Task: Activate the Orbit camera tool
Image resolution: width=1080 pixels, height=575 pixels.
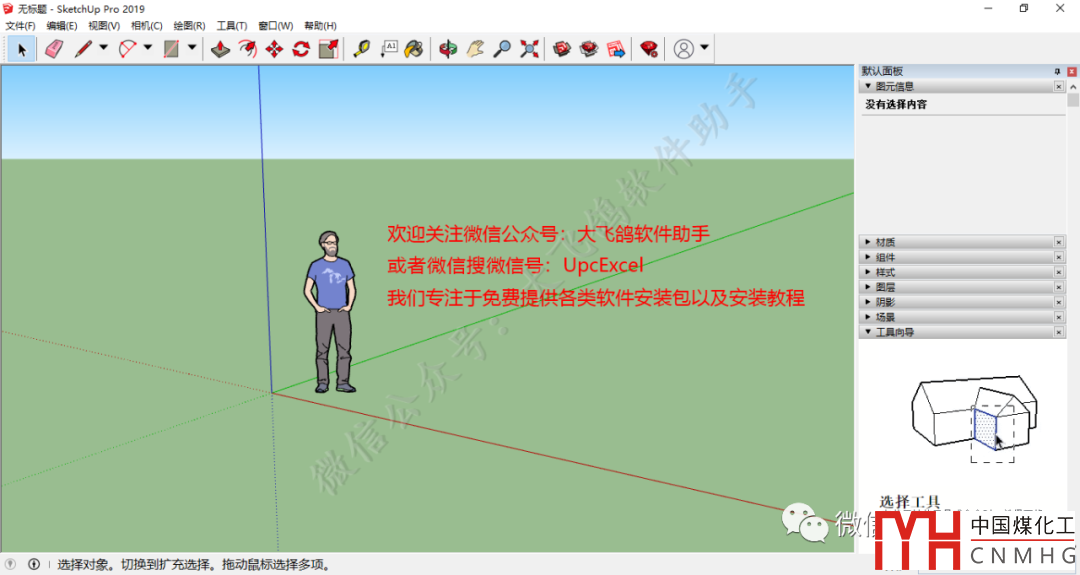Action: 450,48
